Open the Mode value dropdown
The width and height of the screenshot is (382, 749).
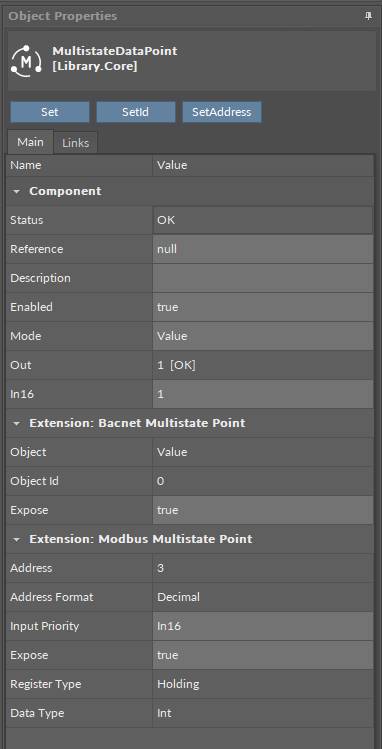[x=263, y=336]
